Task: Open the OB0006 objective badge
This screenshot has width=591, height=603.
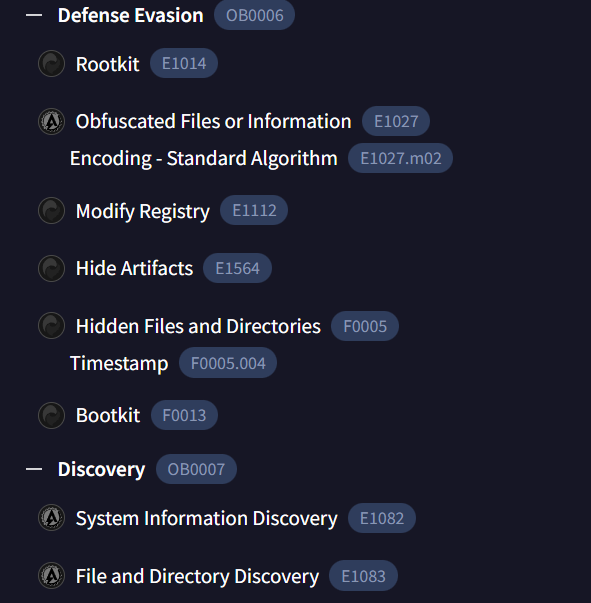Action: 255,15
